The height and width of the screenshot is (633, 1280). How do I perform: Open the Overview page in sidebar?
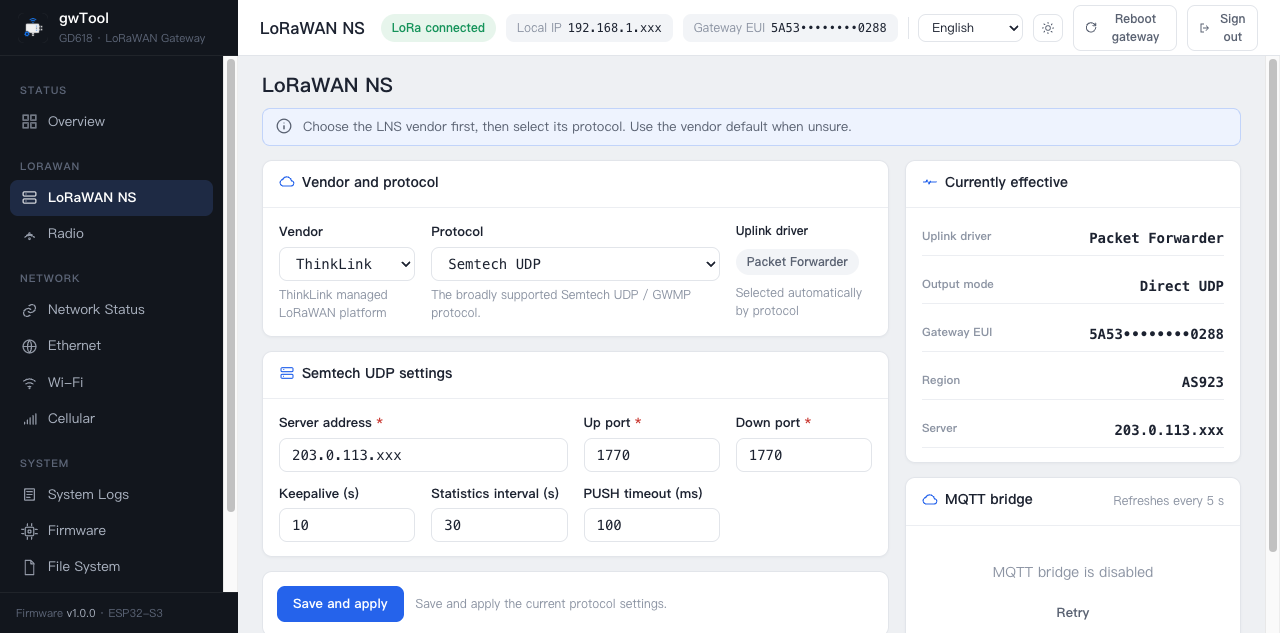tap(111, 121)
